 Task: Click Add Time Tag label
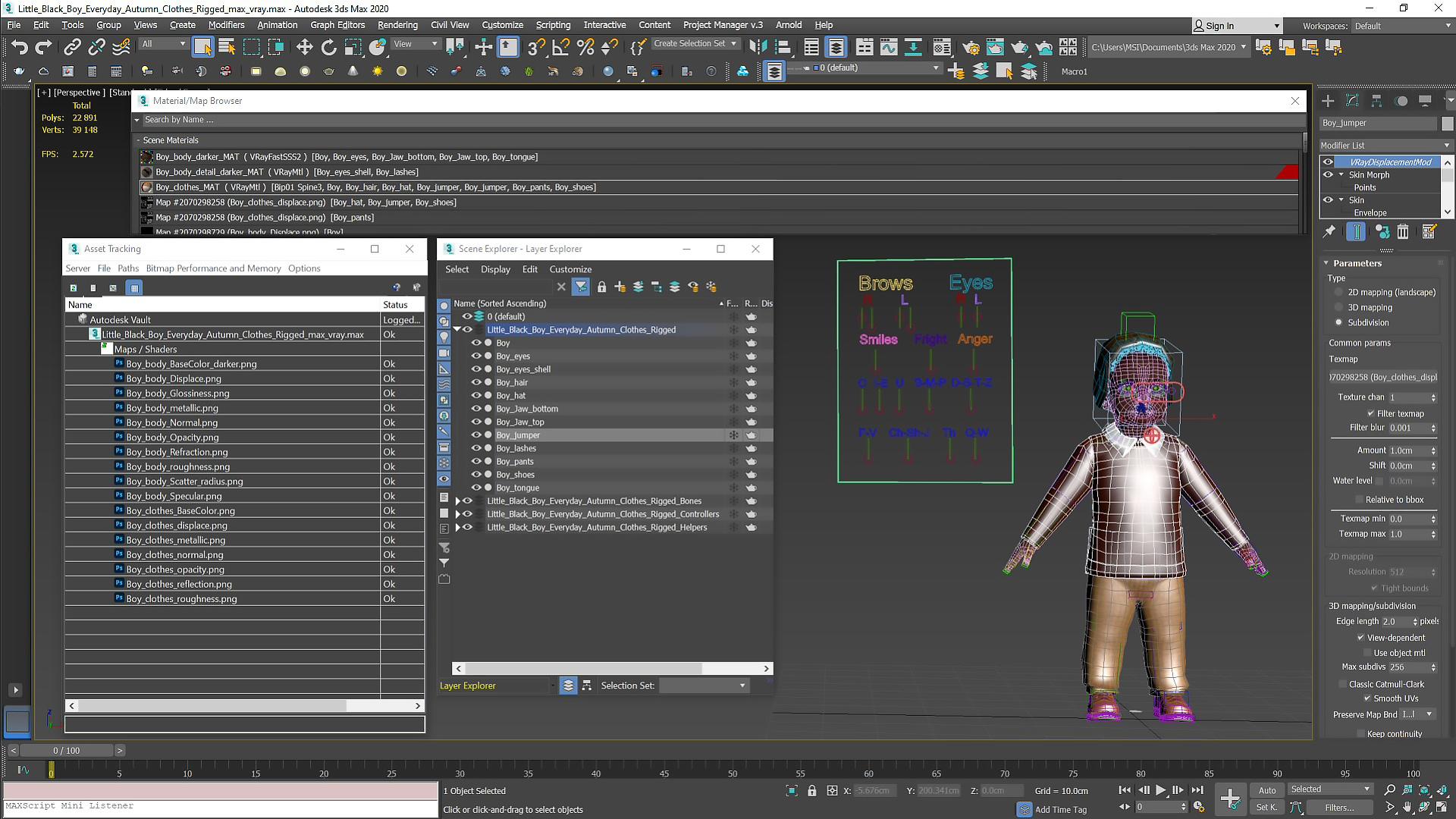[x=1060, y=810]
